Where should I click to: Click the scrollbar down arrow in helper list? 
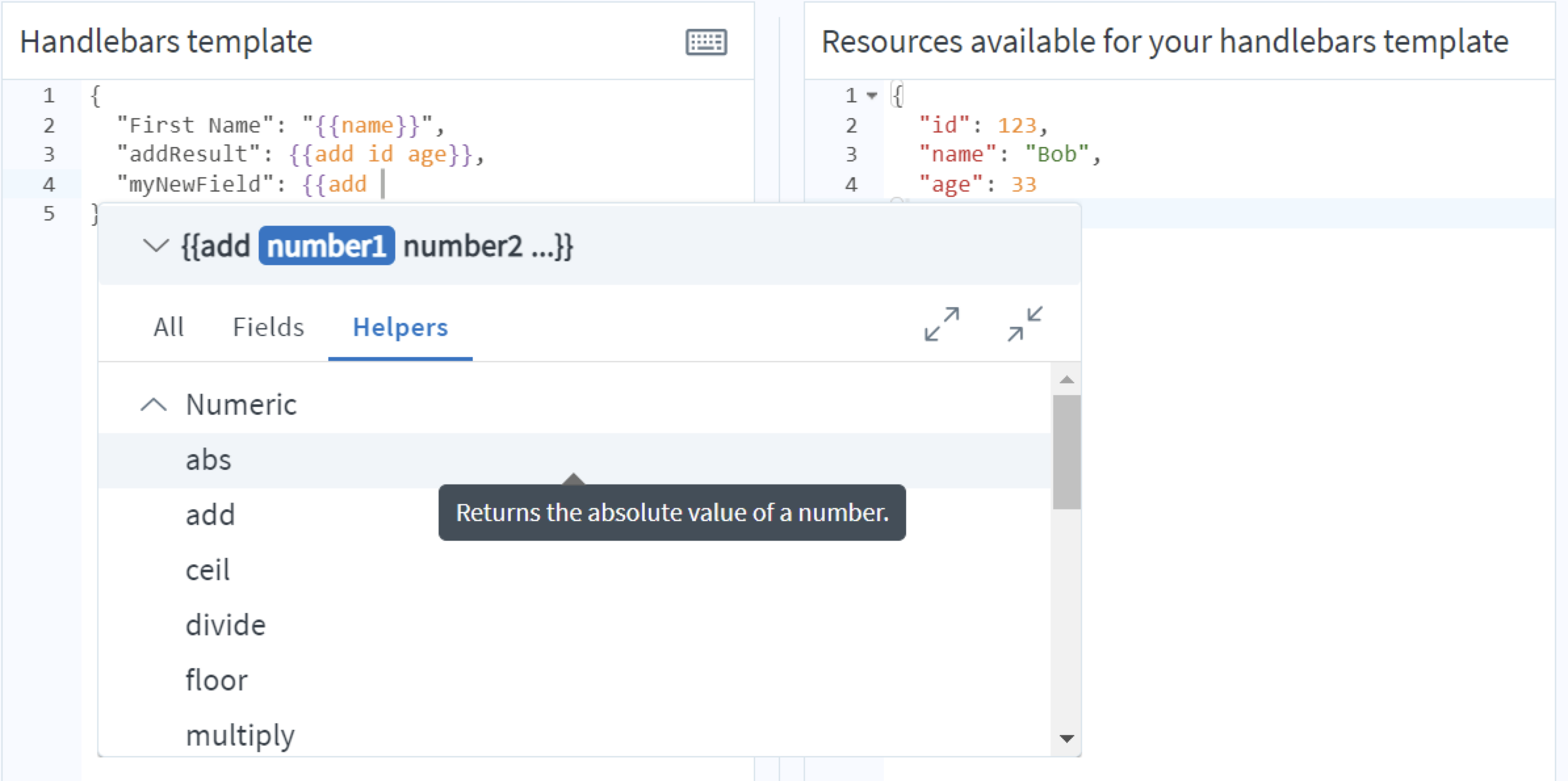tap(1067, 739)
